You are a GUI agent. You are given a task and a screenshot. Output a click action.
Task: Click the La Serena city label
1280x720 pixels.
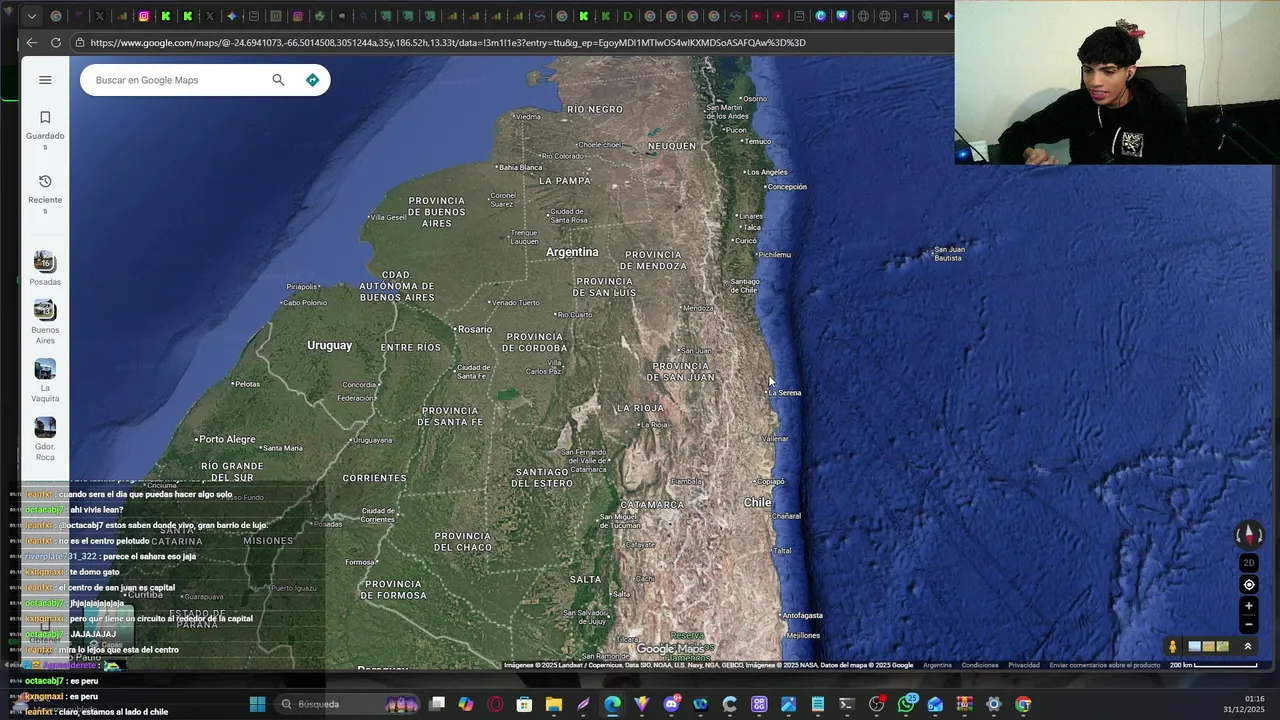(785, 393)
